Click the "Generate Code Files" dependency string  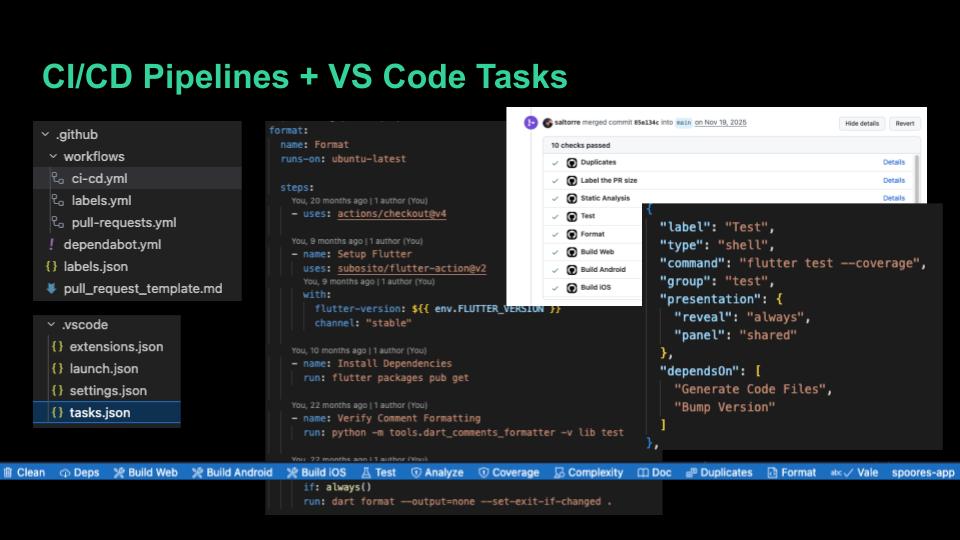pyautogui.click(x=749, y=389)
